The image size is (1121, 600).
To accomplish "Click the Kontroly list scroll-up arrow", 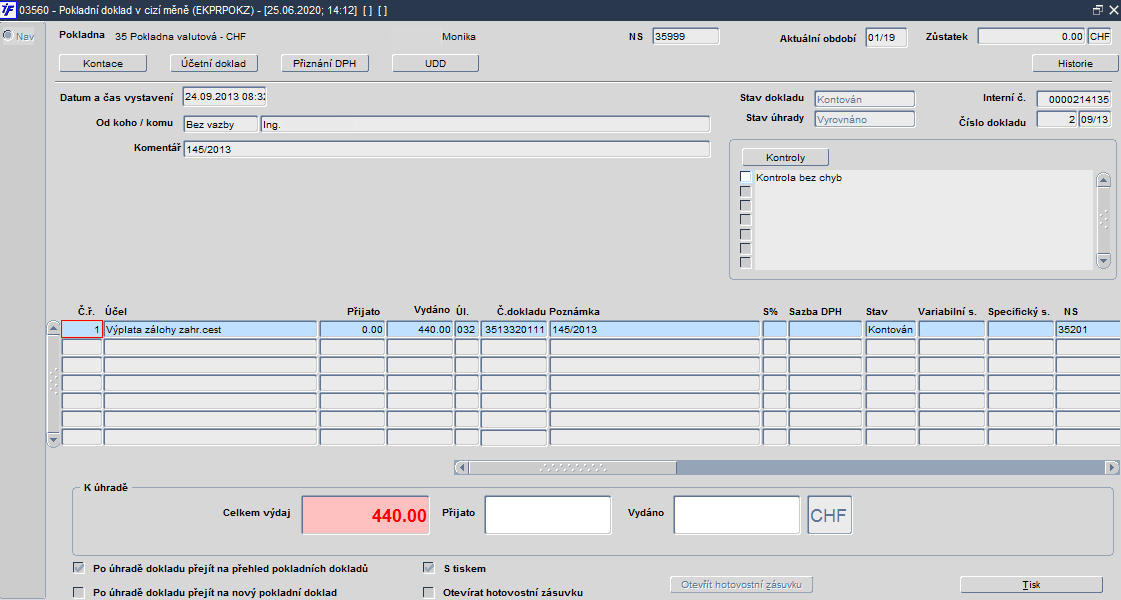I will click(x=1103, y=179).
